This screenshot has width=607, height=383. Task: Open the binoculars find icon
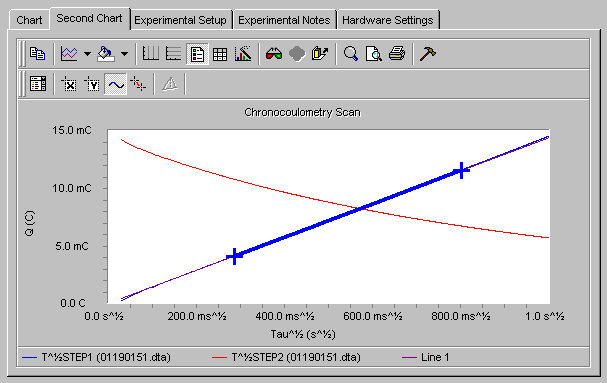[x=274, y=53]
